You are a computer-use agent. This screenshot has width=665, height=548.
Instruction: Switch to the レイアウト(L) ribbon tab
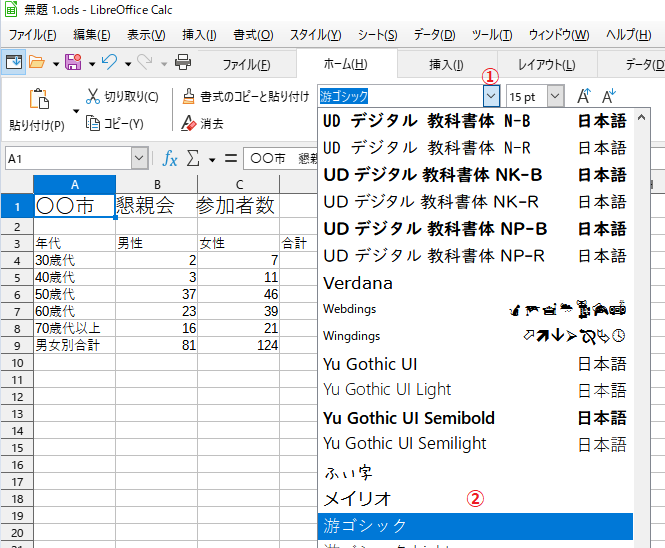547,64
